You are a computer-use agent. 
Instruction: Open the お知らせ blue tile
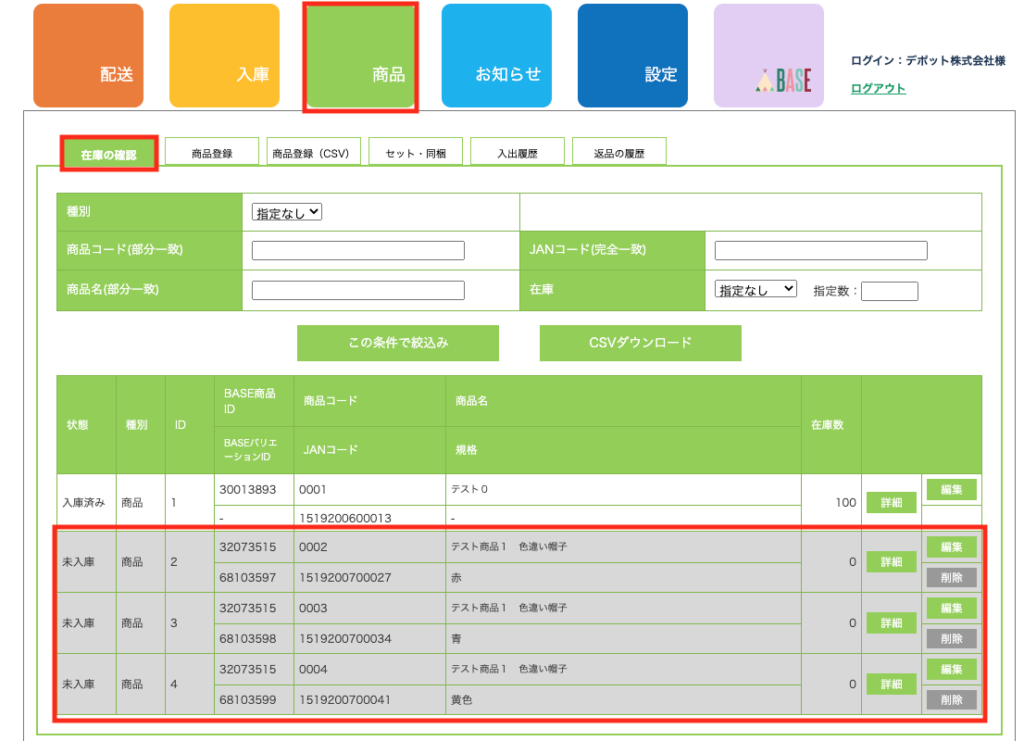point(496,56)
